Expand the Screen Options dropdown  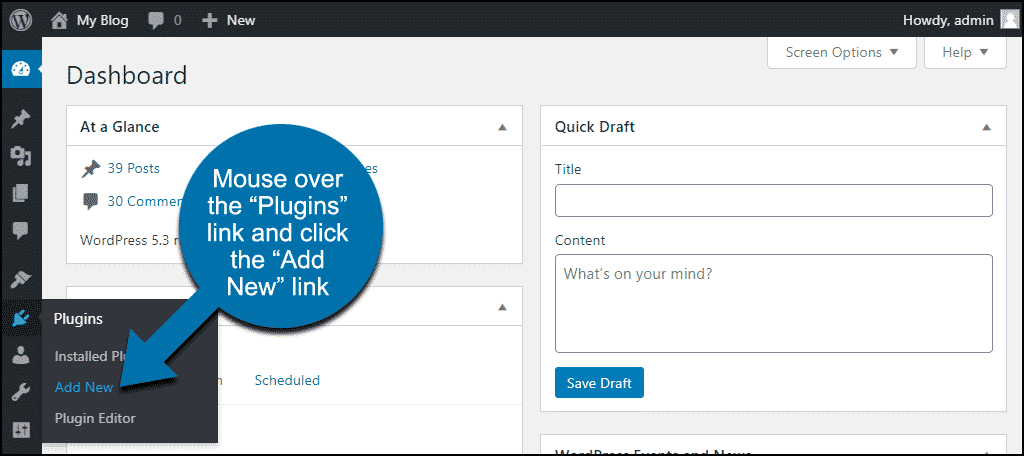(842, 52)
